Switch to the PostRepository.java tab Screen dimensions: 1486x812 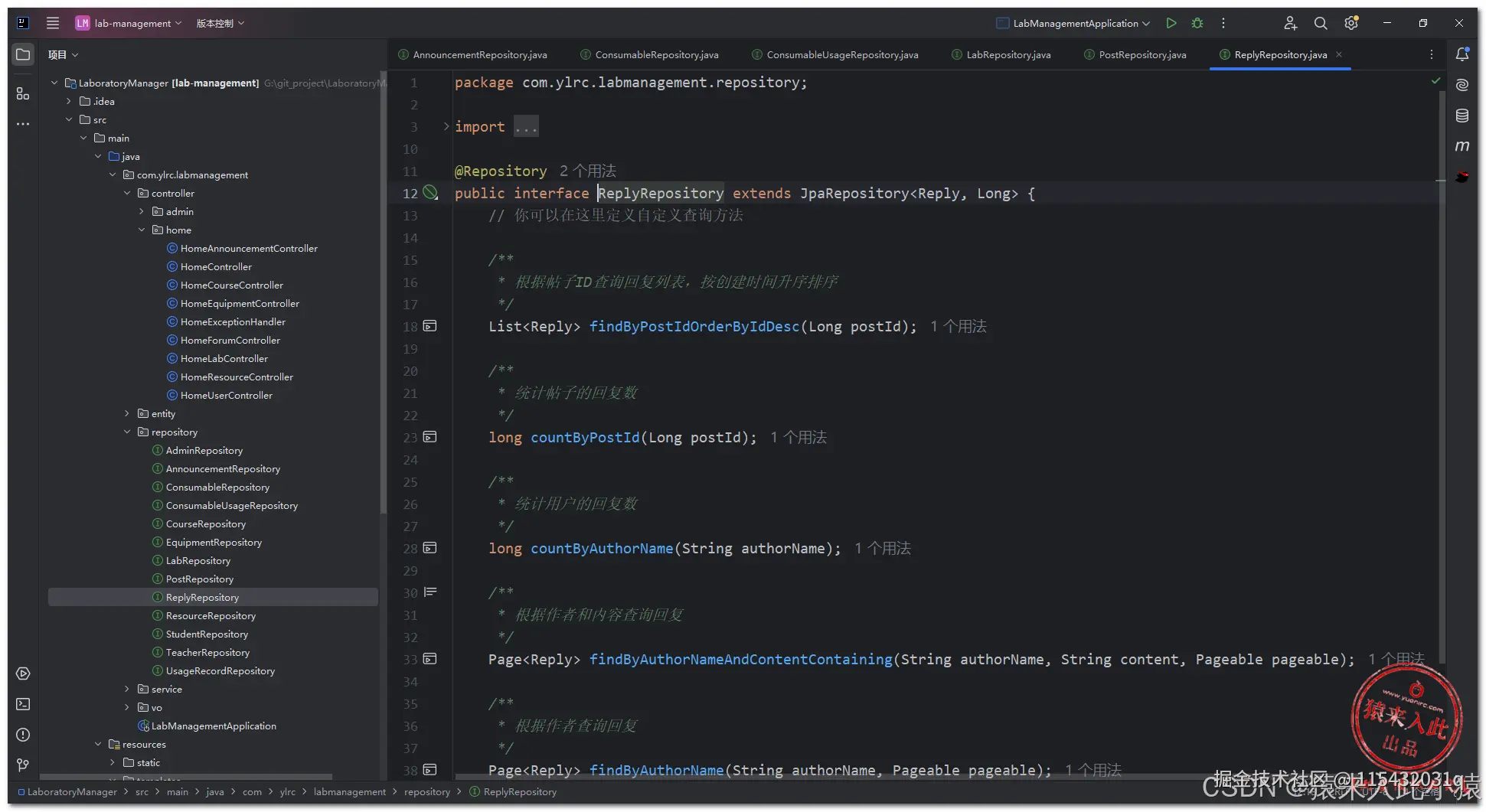tap(1141, 54)
